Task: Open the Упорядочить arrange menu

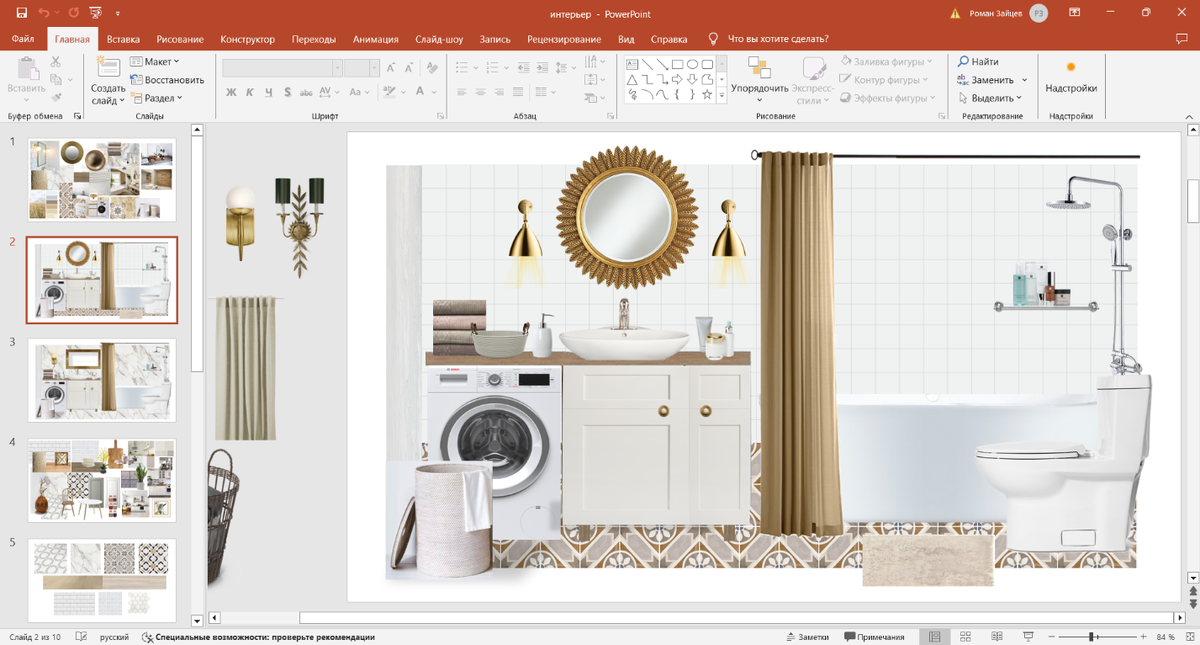Action: click(759, 80)
